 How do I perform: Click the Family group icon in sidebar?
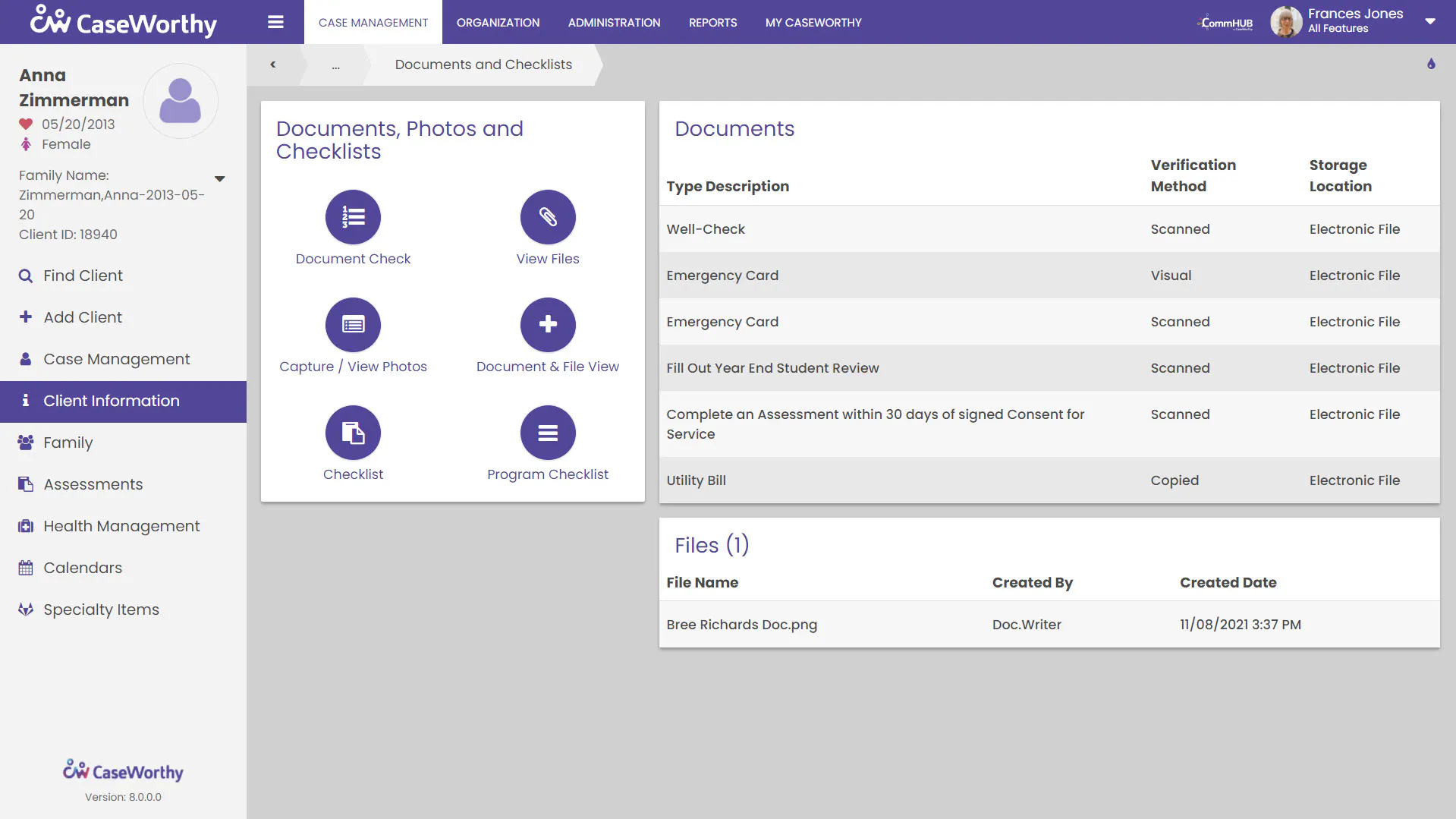[x=26, y=443]
